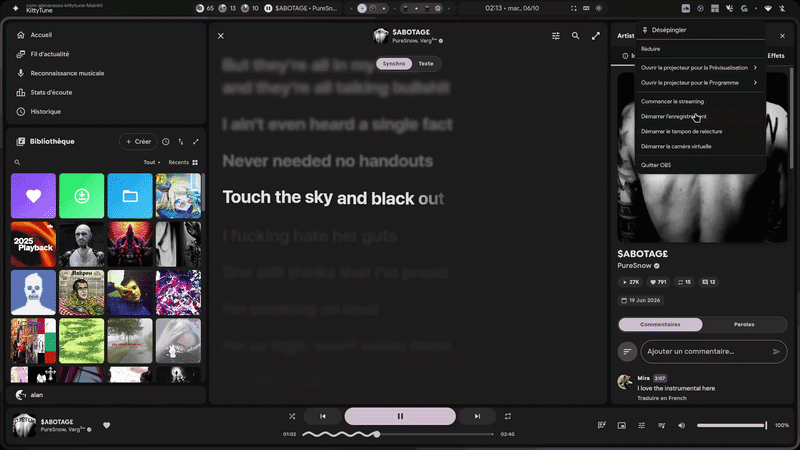Image resolution: width=800 pixels, height=450 pixels.
Task: Close the lyrics view
Action: [x=221, y=36]
